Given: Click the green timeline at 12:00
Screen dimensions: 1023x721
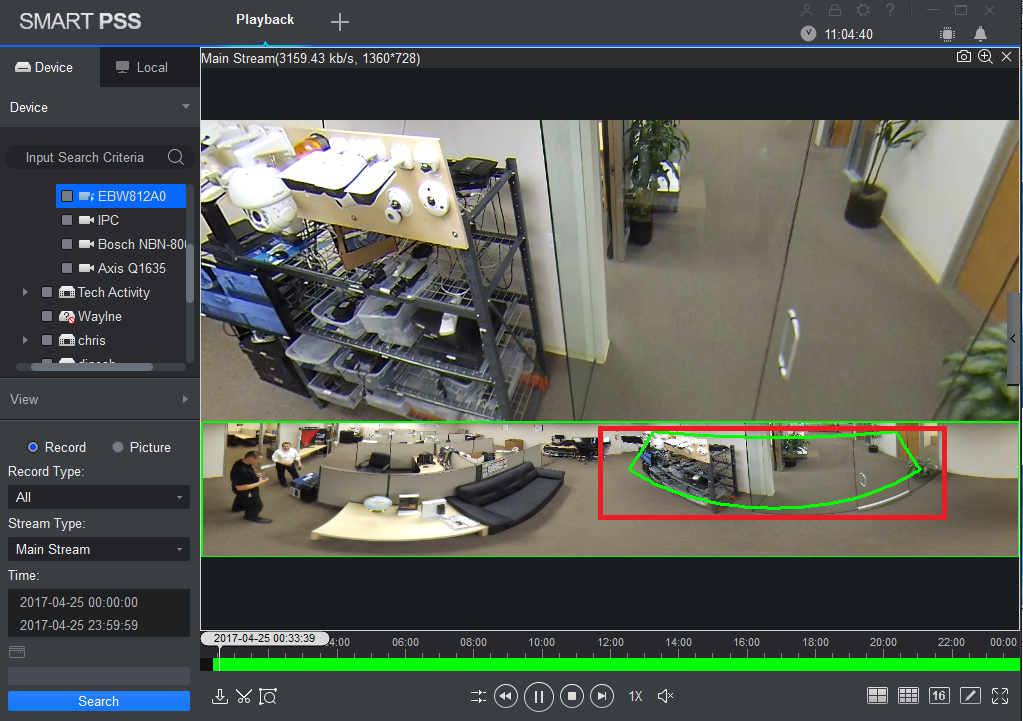Looking at the screenshot, I should coord(610,665).
